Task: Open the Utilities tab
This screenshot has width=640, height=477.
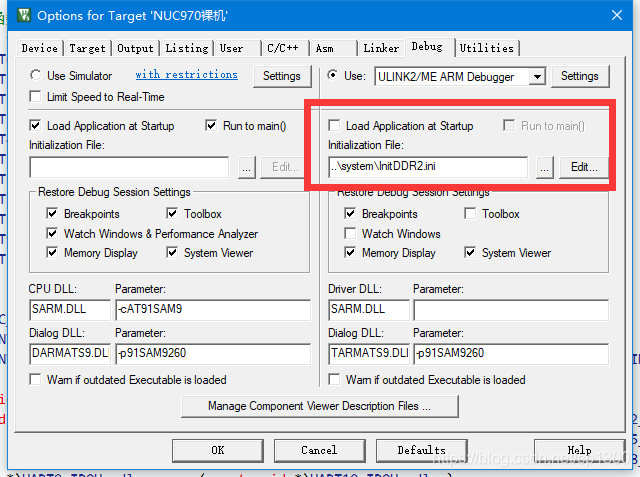Action: click(487, 48)
